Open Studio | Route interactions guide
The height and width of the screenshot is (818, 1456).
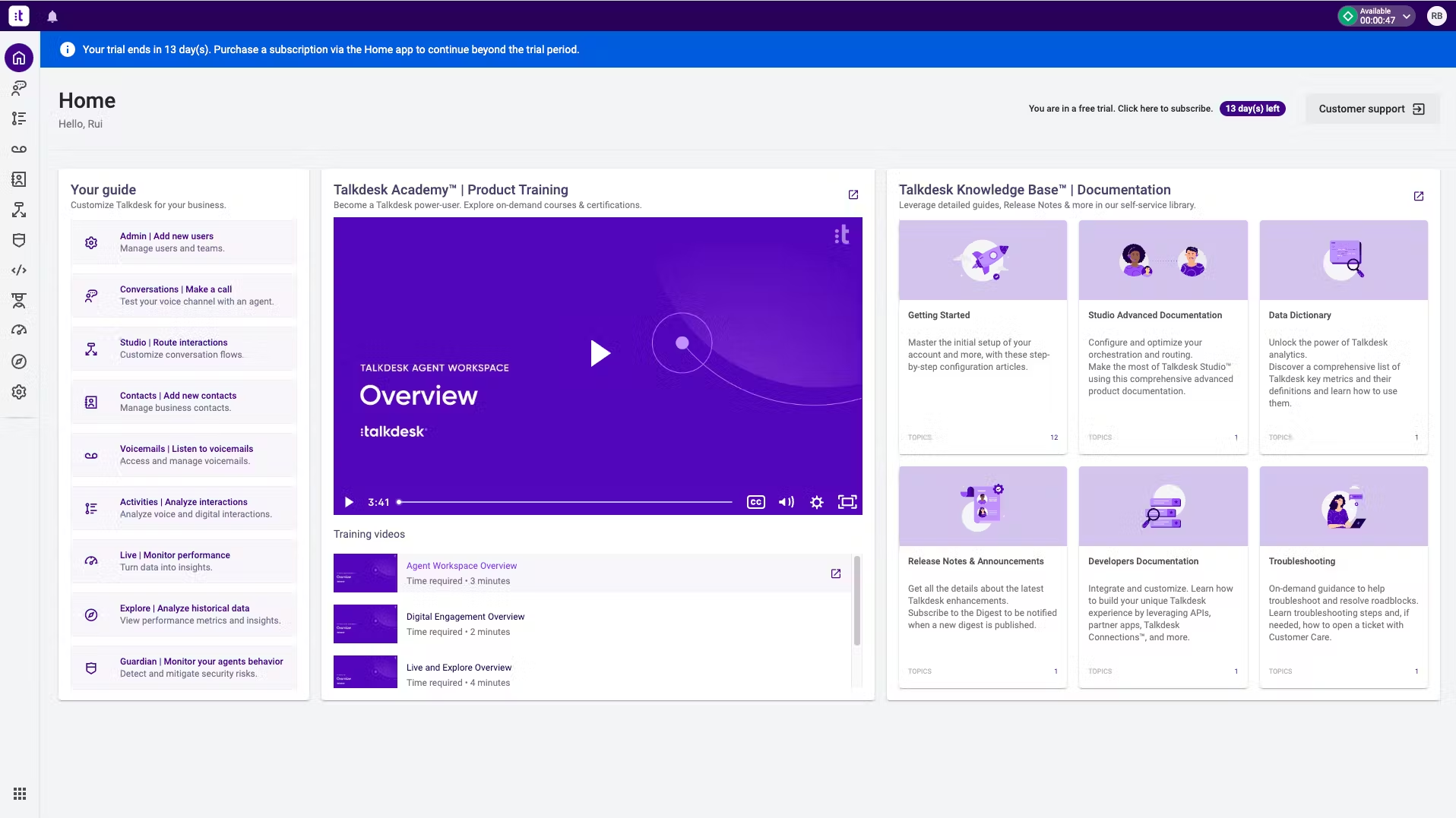pos(184,349)
